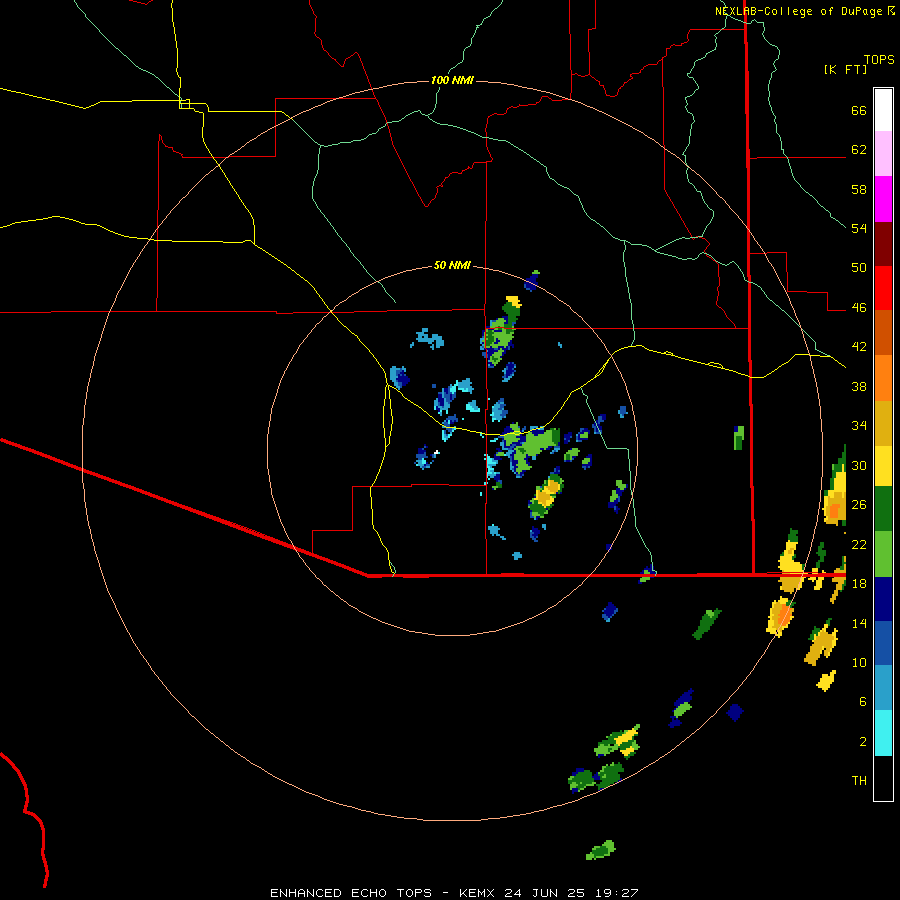Select the "34" legend value
Image resolution: width=900 pixels, height=900 pixels.
coord(859,426)
